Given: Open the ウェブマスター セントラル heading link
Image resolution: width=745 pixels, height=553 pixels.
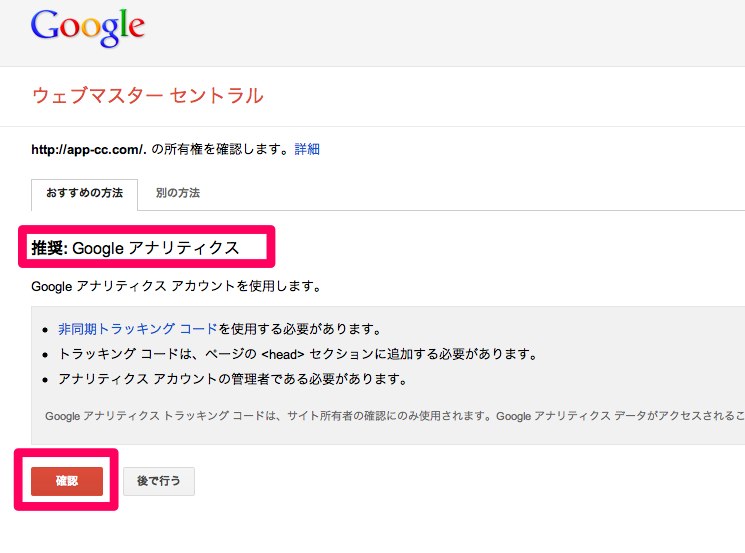Looking at the screenshot, I should 147,95.
